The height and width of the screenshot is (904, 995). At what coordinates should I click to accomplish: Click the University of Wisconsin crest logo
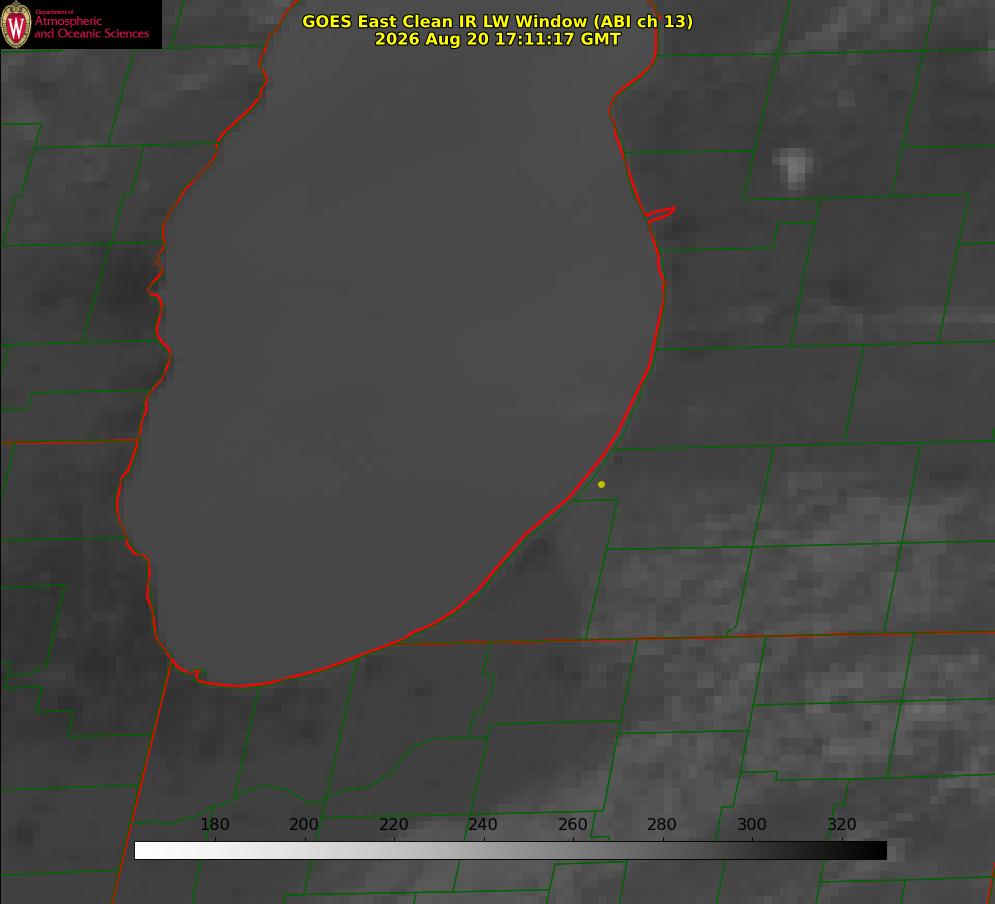[16, 24]
